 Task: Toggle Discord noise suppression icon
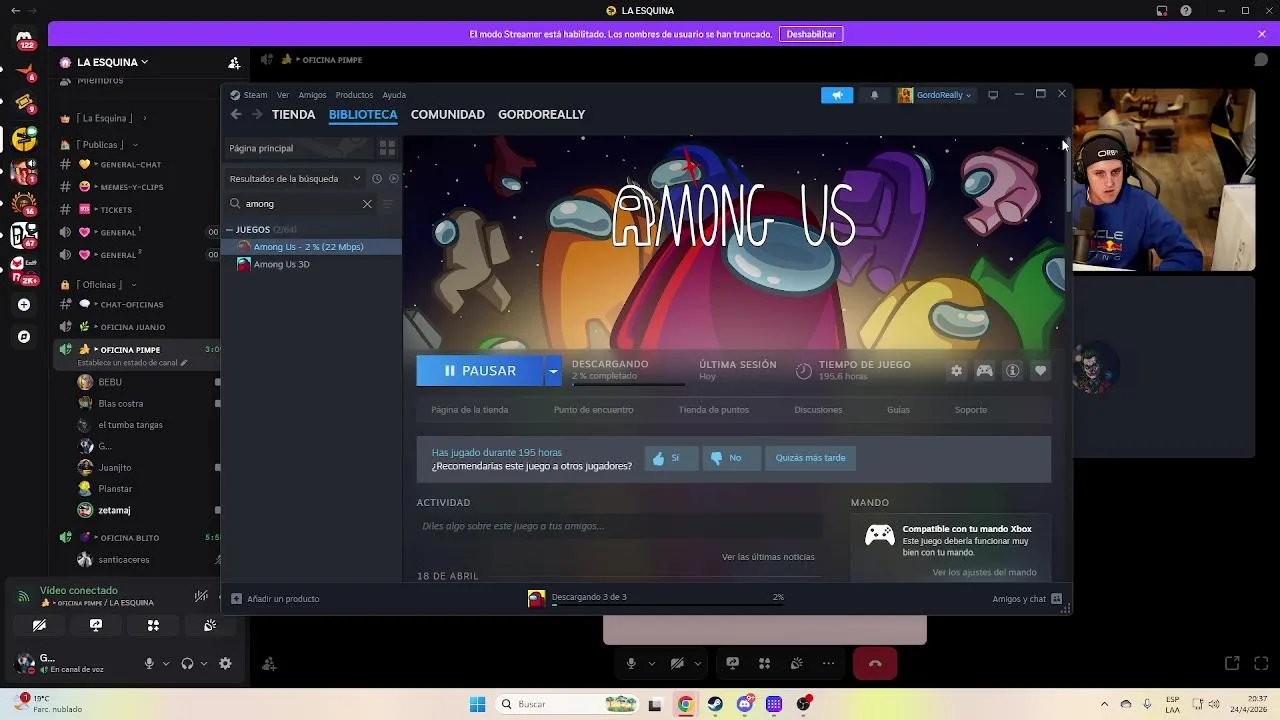201,596
